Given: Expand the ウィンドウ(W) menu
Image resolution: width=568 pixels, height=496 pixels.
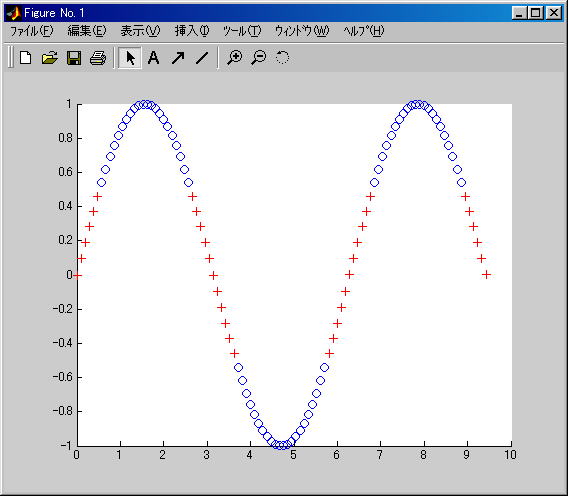Looking at the screenshot, I should [x=302, y=31].
